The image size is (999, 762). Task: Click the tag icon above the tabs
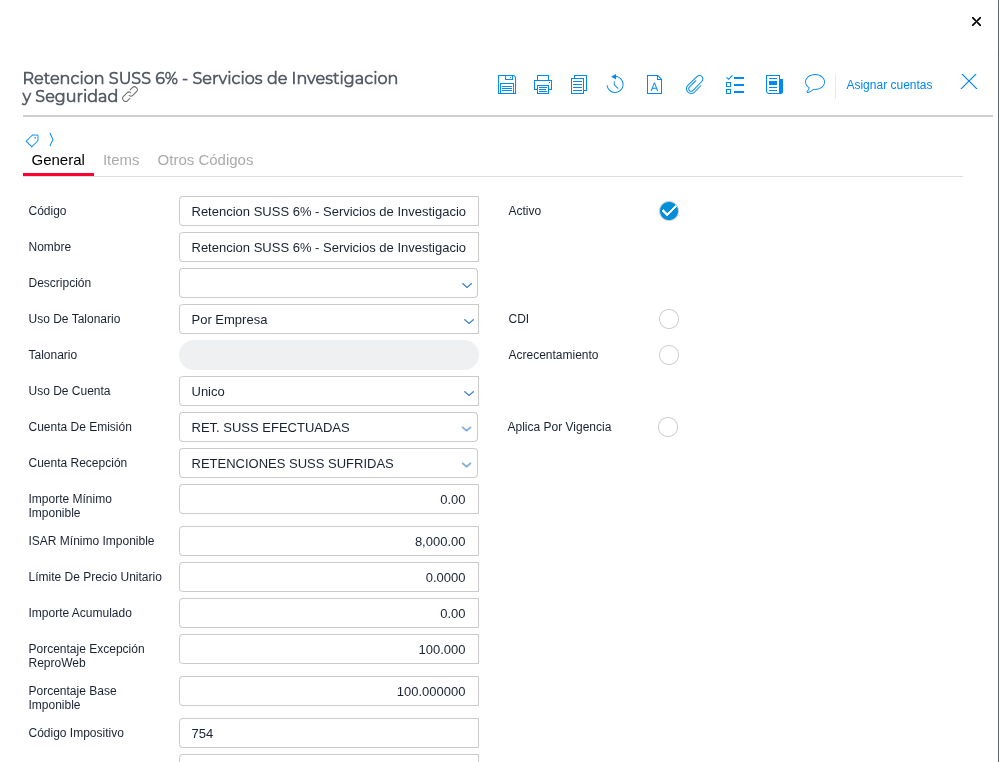[33, 140]
